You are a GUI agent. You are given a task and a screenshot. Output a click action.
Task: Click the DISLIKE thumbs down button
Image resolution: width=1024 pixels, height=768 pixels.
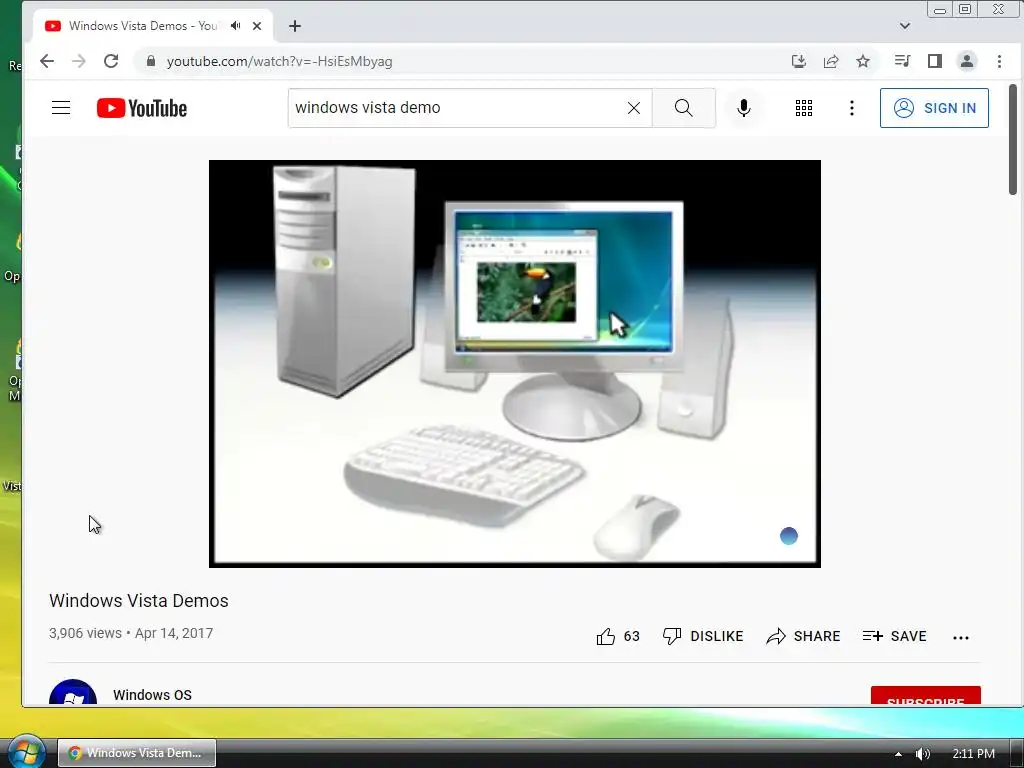[x=703, y=636]
